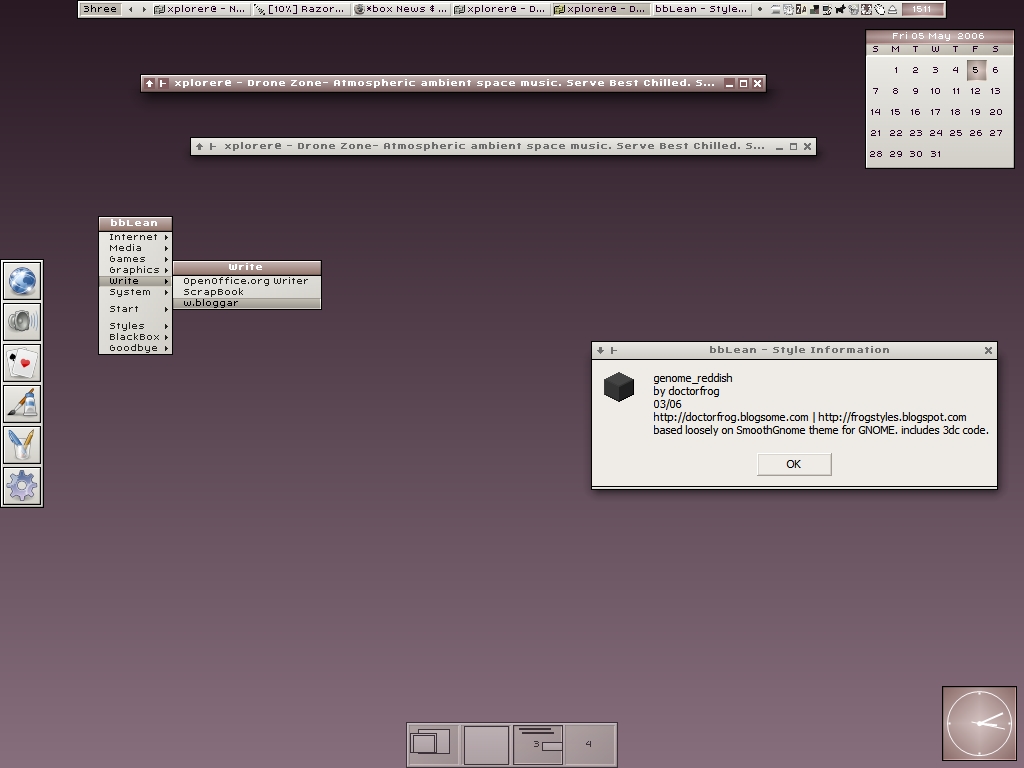Click the quill and pencil Write icon
This screenshot has width=1024, height=768.
pyautogui.click(x=22, y=445)
